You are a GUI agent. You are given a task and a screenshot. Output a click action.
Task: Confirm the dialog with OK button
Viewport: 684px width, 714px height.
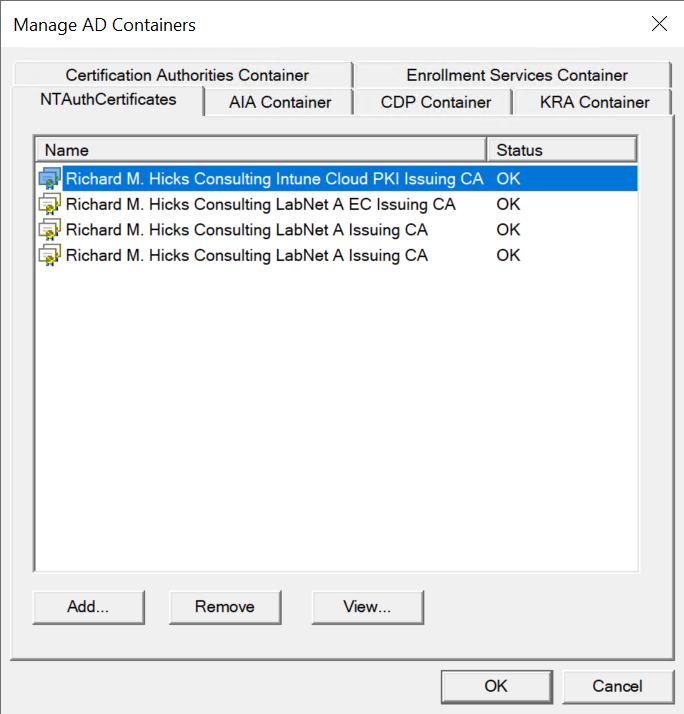[496, 686]
